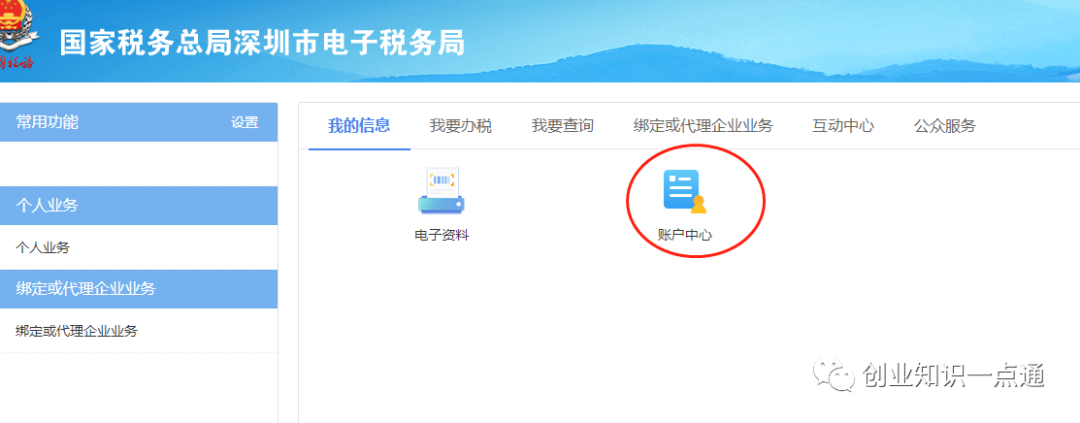The width and height of the screenshot is (1080, 423).
Task: Switch to the 互动中心 tab
Action: pyautogui.click(x=843, y=126)
